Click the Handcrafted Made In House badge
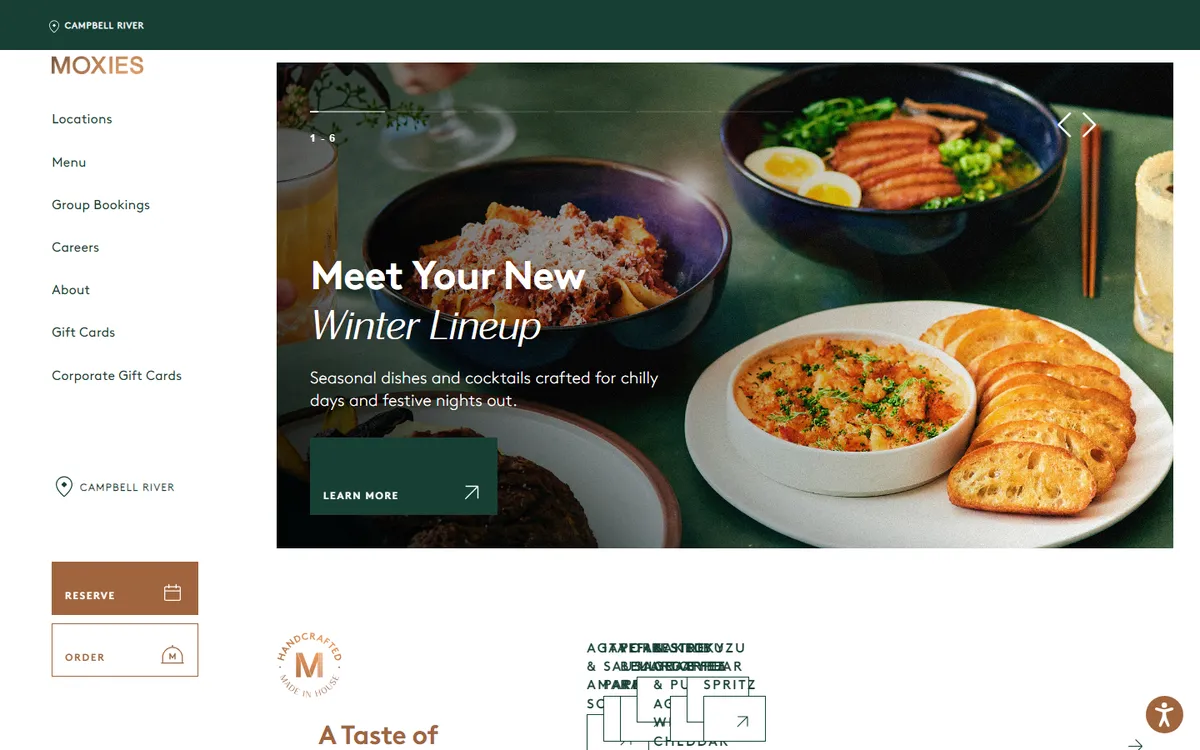This screenshot has height=750, width=1200. click(309, 664)
